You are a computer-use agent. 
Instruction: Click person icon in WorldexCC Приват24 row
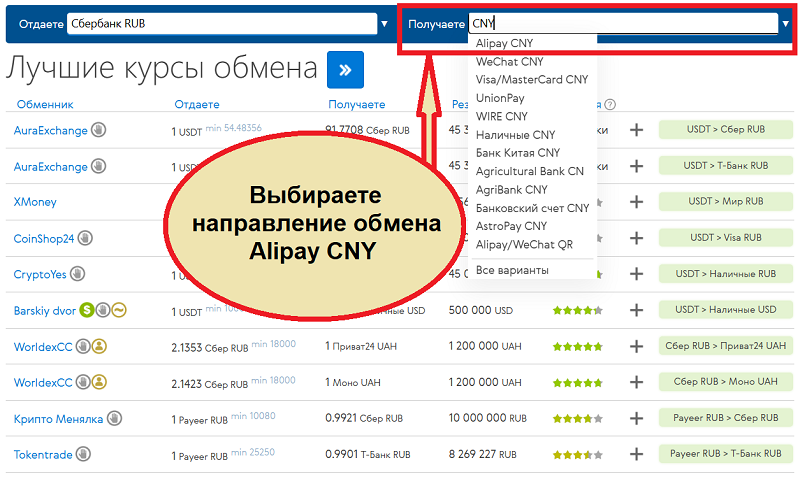coord(99,346)
